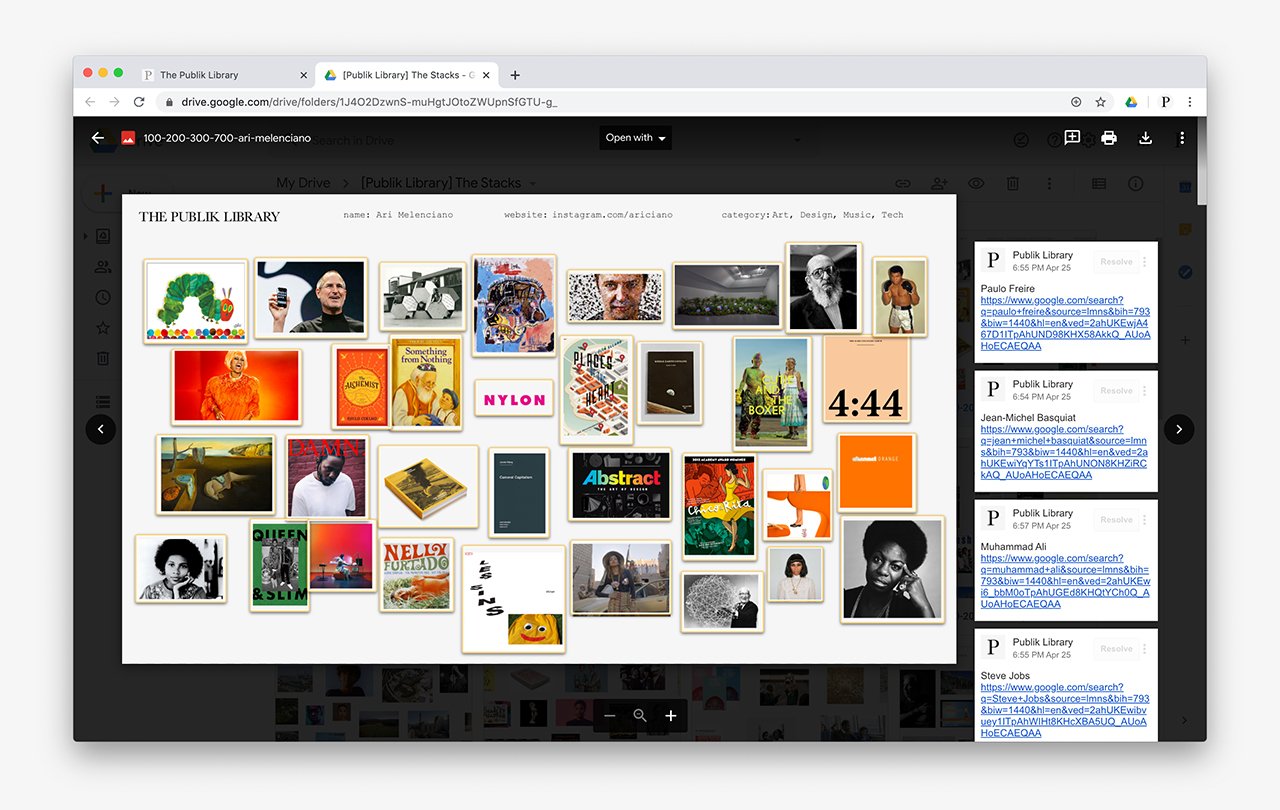Image resolution: width=1280 pixels, height=810 pixels.
Task: Click the website instagram.com/ariciano text
Action: [x=588, y=215]
